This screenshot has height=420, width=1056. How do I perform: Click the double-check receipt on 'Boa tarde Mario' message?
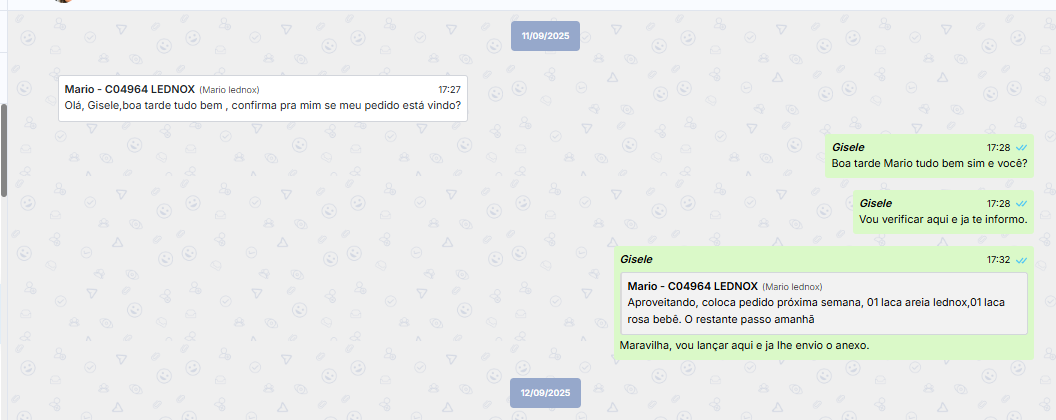(x=1022, y=147)
